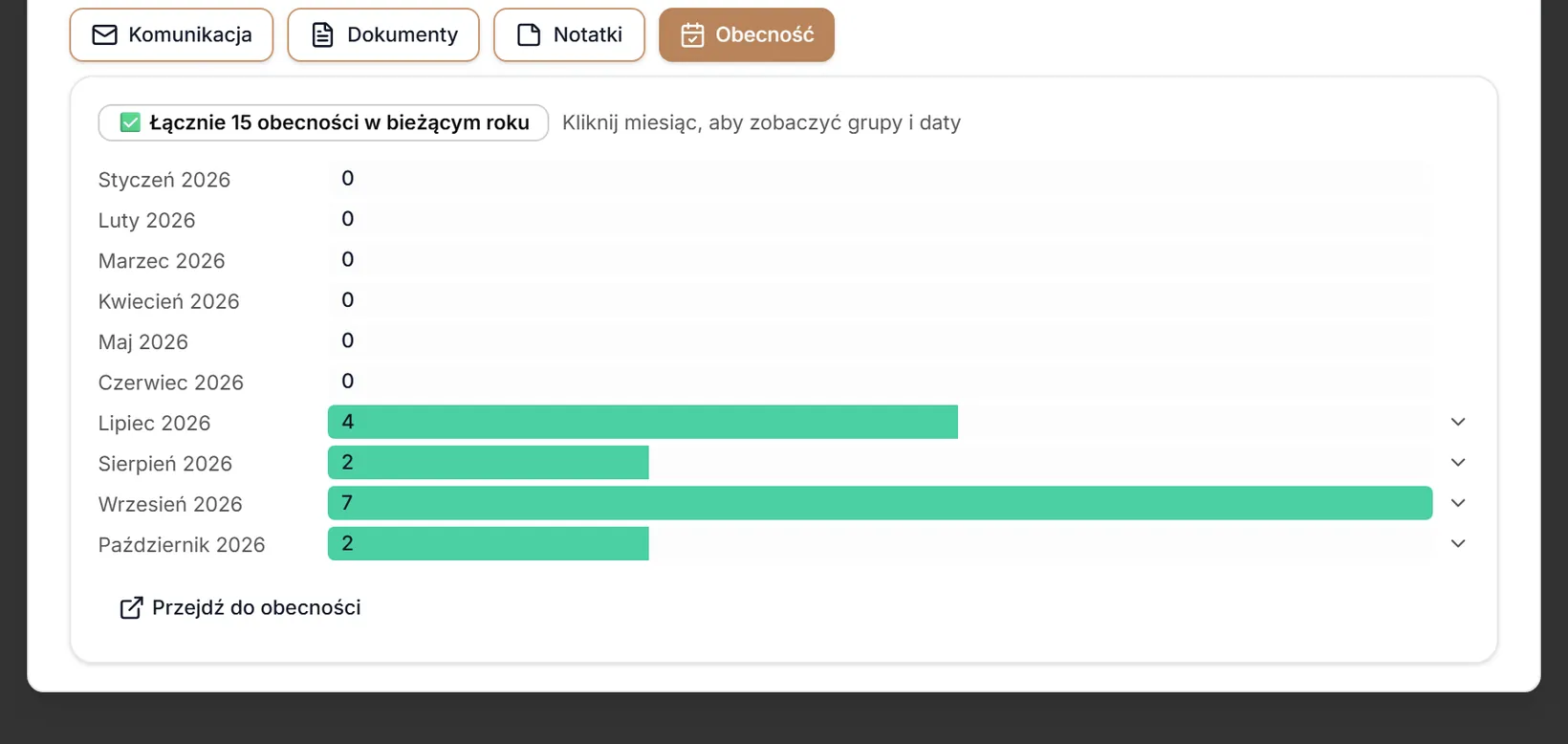Click the Styczeń 2026 month label
The height and width of the screenshot is (744, 1568).
click(164, 180)
